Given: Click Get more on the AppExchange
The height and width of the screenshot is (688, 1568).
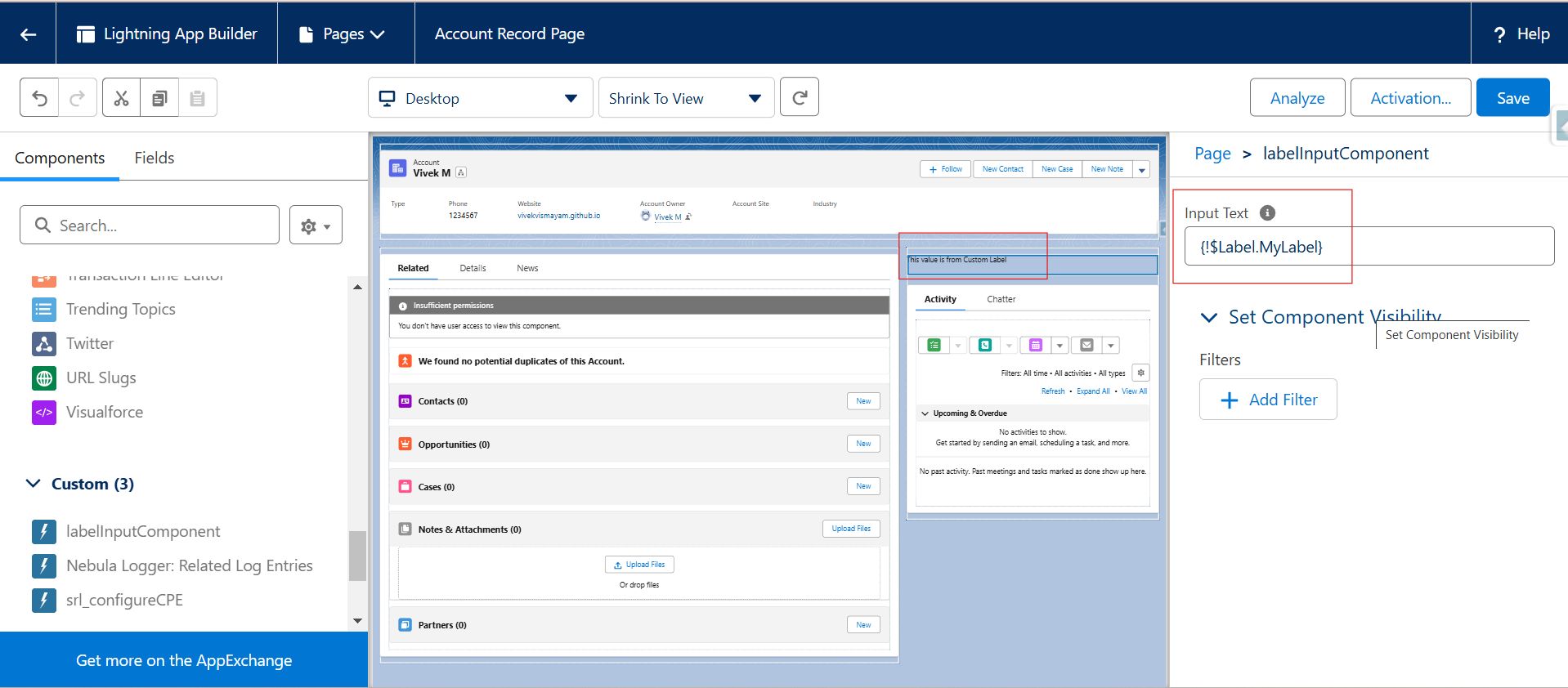Looking at the screenshot, I should point(184,660).
